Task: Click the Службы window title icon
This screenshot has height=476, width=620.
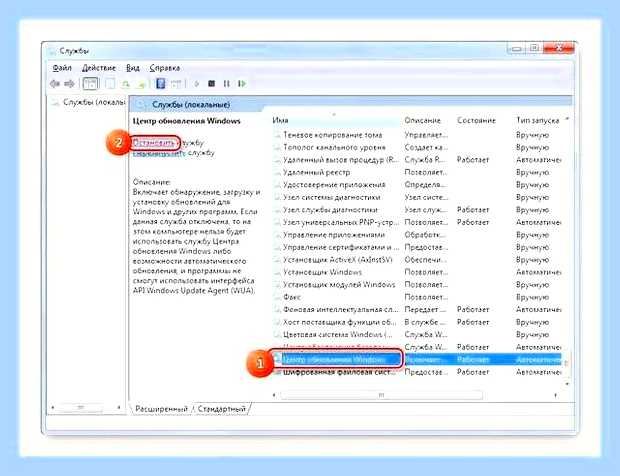Action: point(53,51)
